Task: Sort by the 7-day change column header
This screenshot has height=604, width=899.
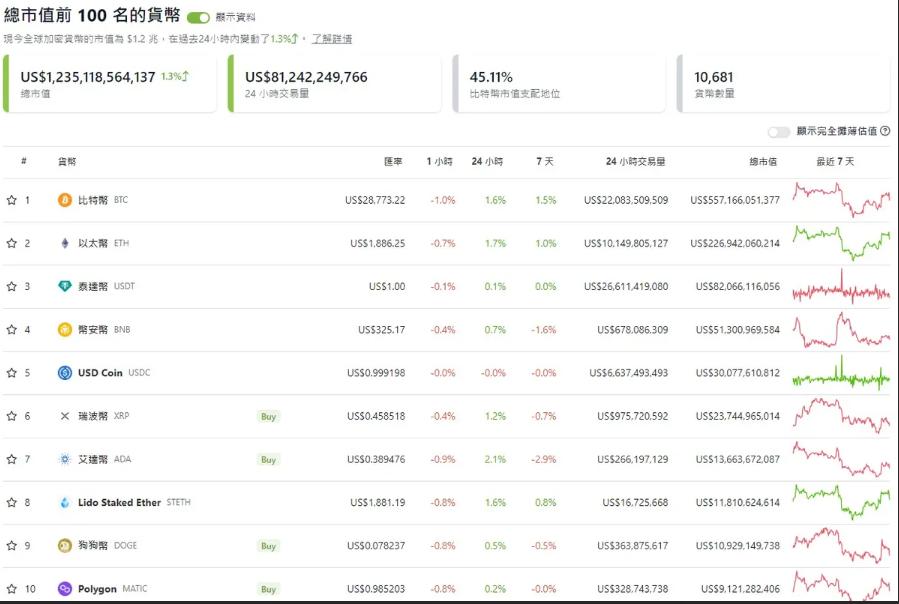Action: tap(545, 162)
